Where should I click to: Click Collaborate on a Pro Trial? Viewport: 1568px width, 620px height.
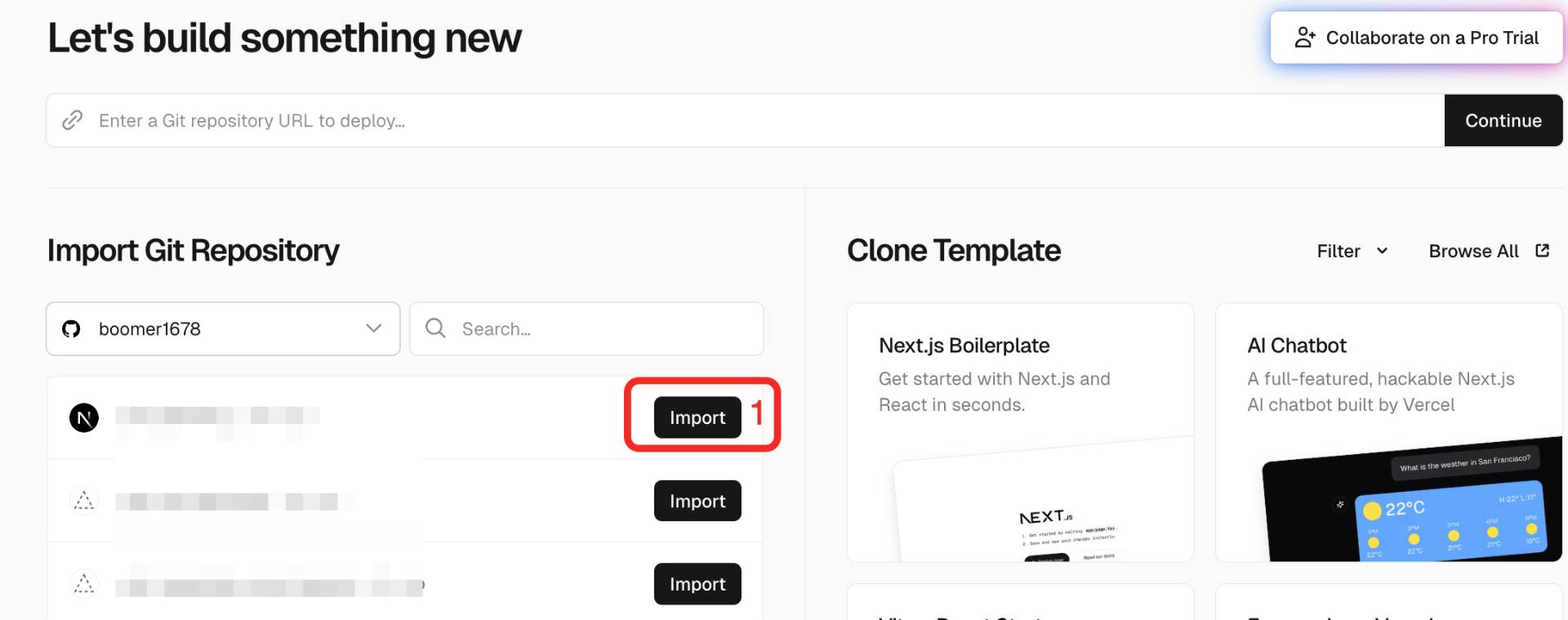(1416, 38)
